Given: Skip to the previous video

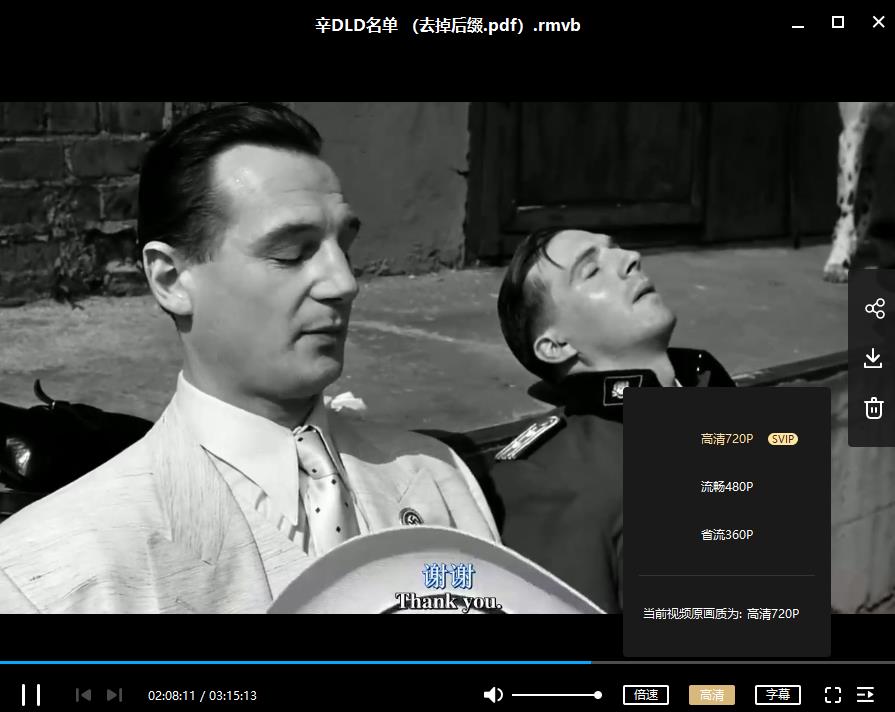Looking at the screenshot, I should tap(83, 695).
